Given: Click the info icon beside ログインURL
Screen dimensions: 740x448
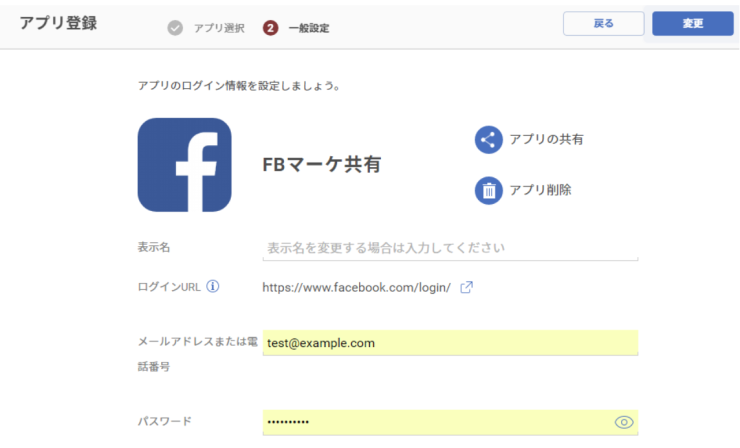Looking at the screenshot, I should (x=213, y=287).
